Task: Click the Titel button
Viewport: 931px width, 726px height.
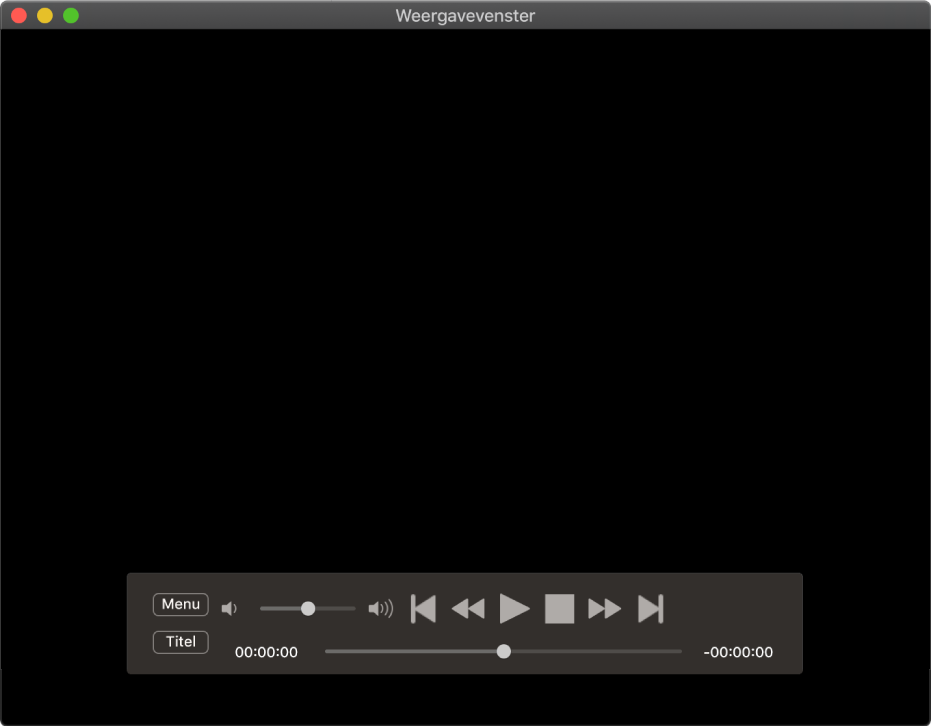Action: (x=180, y=642)
